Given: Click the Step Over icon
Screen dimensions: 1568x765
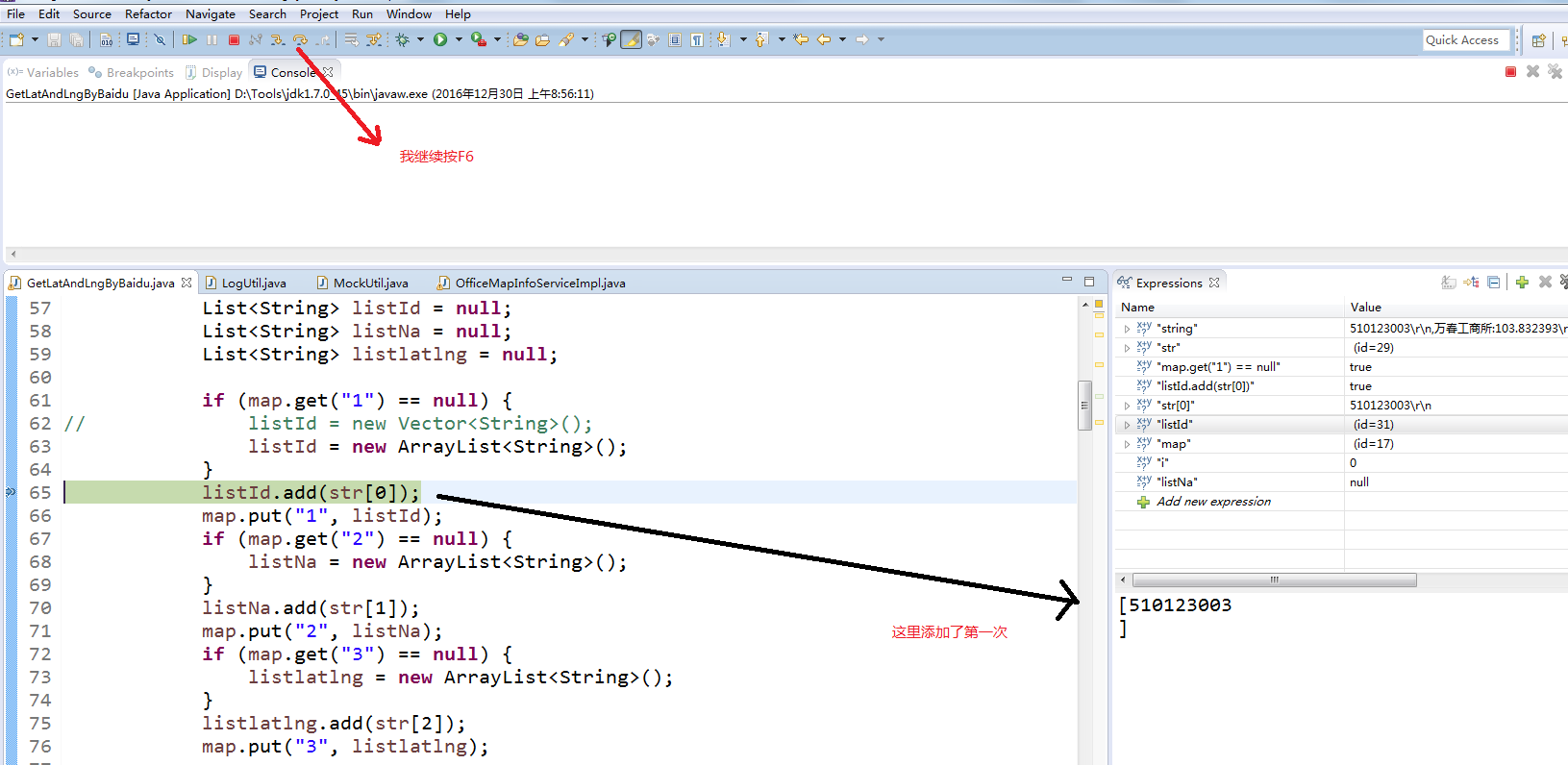Looking at the screenshot, I should 300,39.
